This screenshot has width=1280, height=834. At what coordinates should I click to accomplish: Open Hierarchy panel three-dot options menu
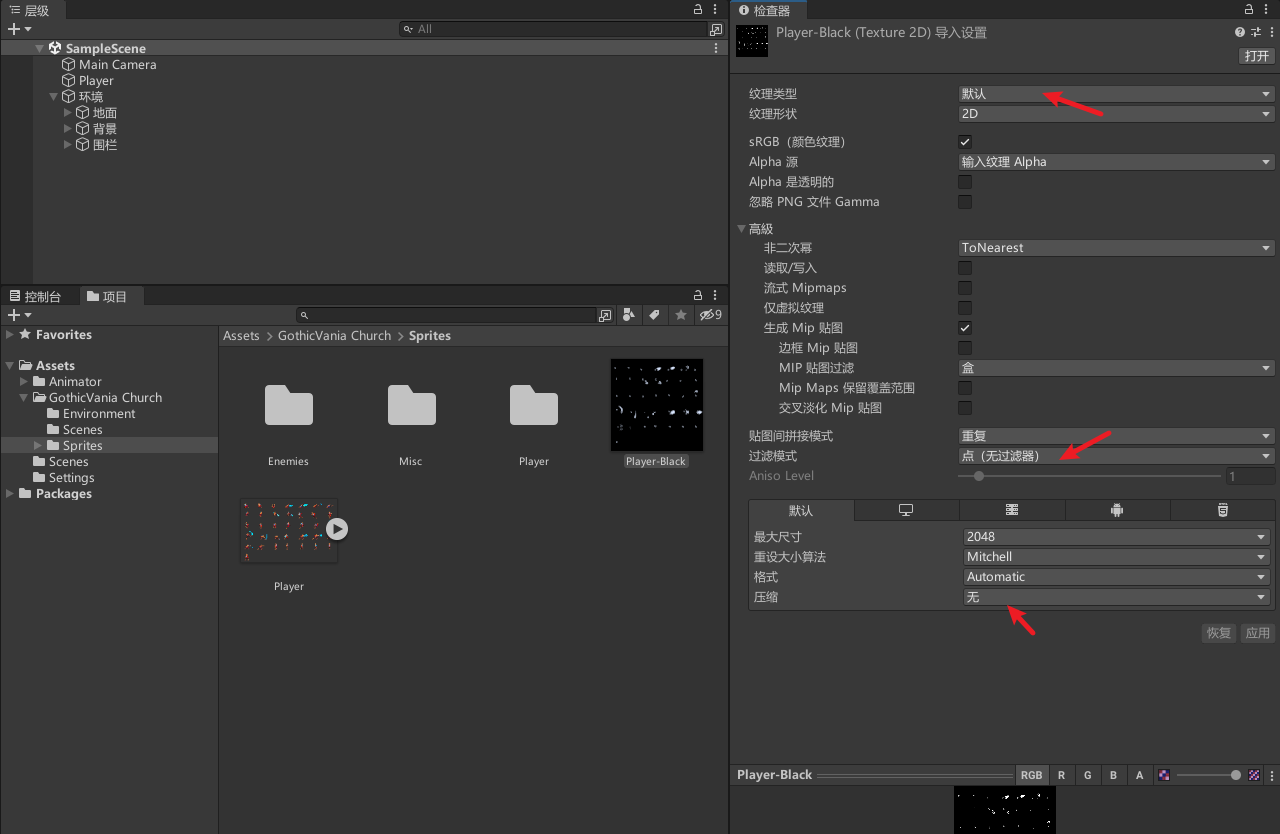716,9
